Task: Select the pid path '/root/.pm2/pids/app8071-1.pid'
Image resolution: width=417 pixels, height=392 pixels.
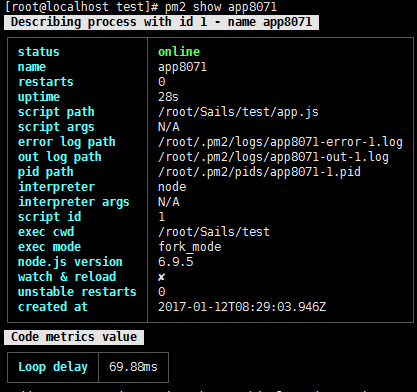Action: [259, 172]
